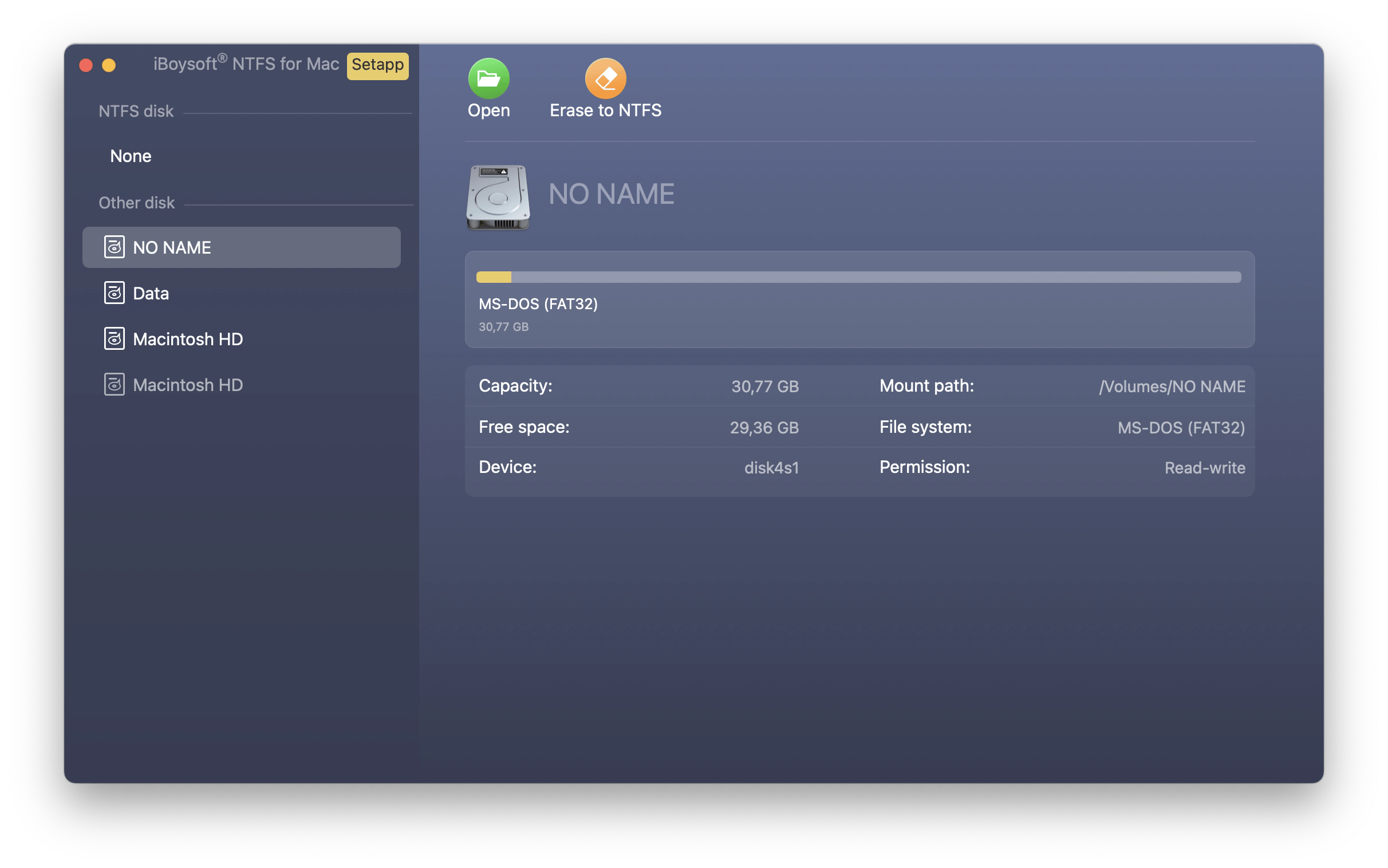Click the 'Mount path:' label
This screenshot has width=1388, height=868.
coord(926,386)
